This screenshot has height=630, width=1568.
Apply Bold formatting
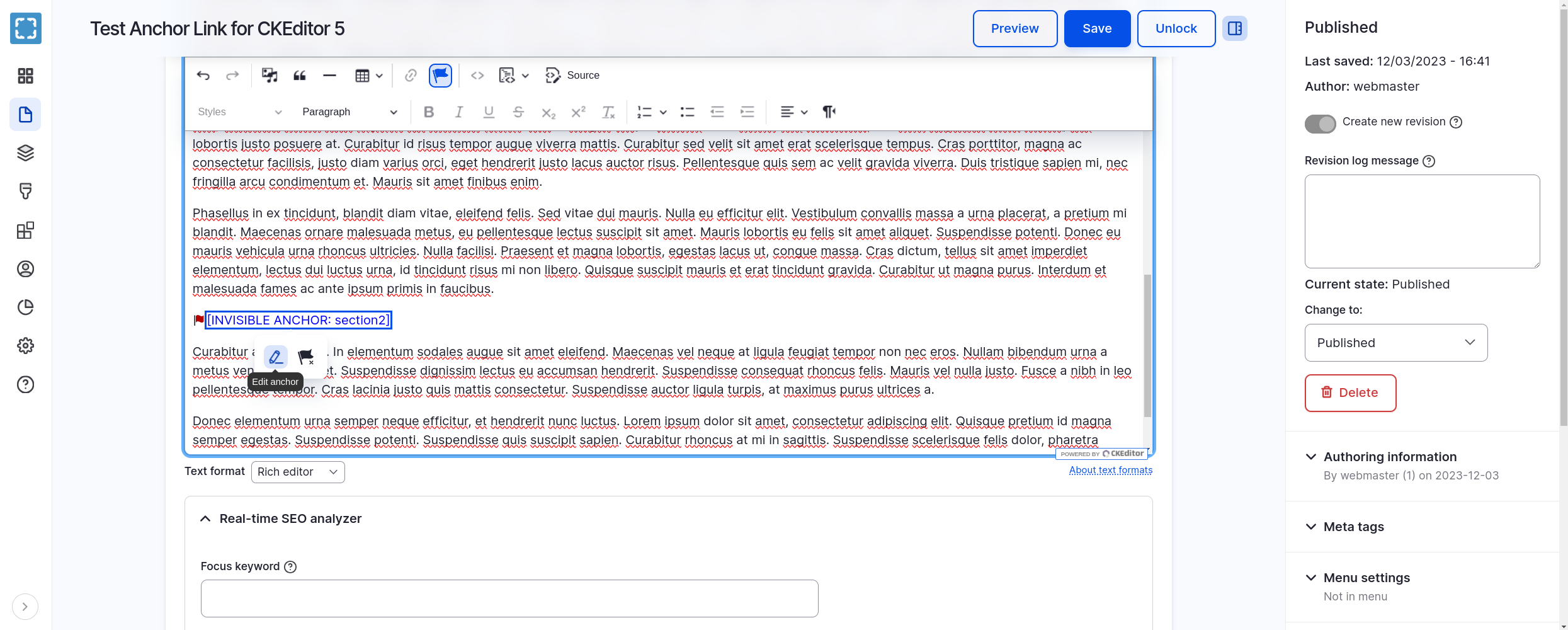(x=429, y=112)
